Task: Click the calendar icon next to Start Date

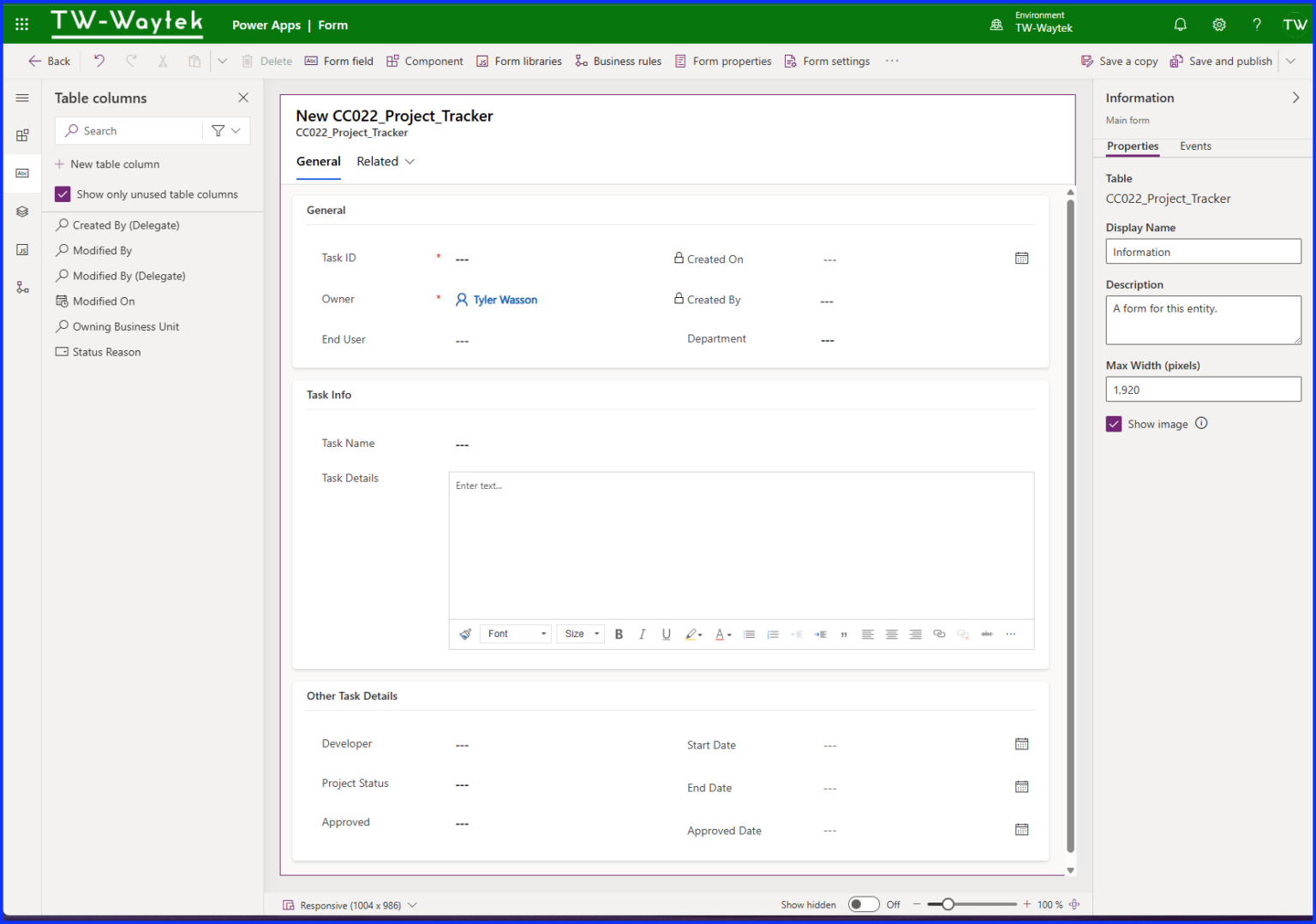Action: coord(1021,743)
